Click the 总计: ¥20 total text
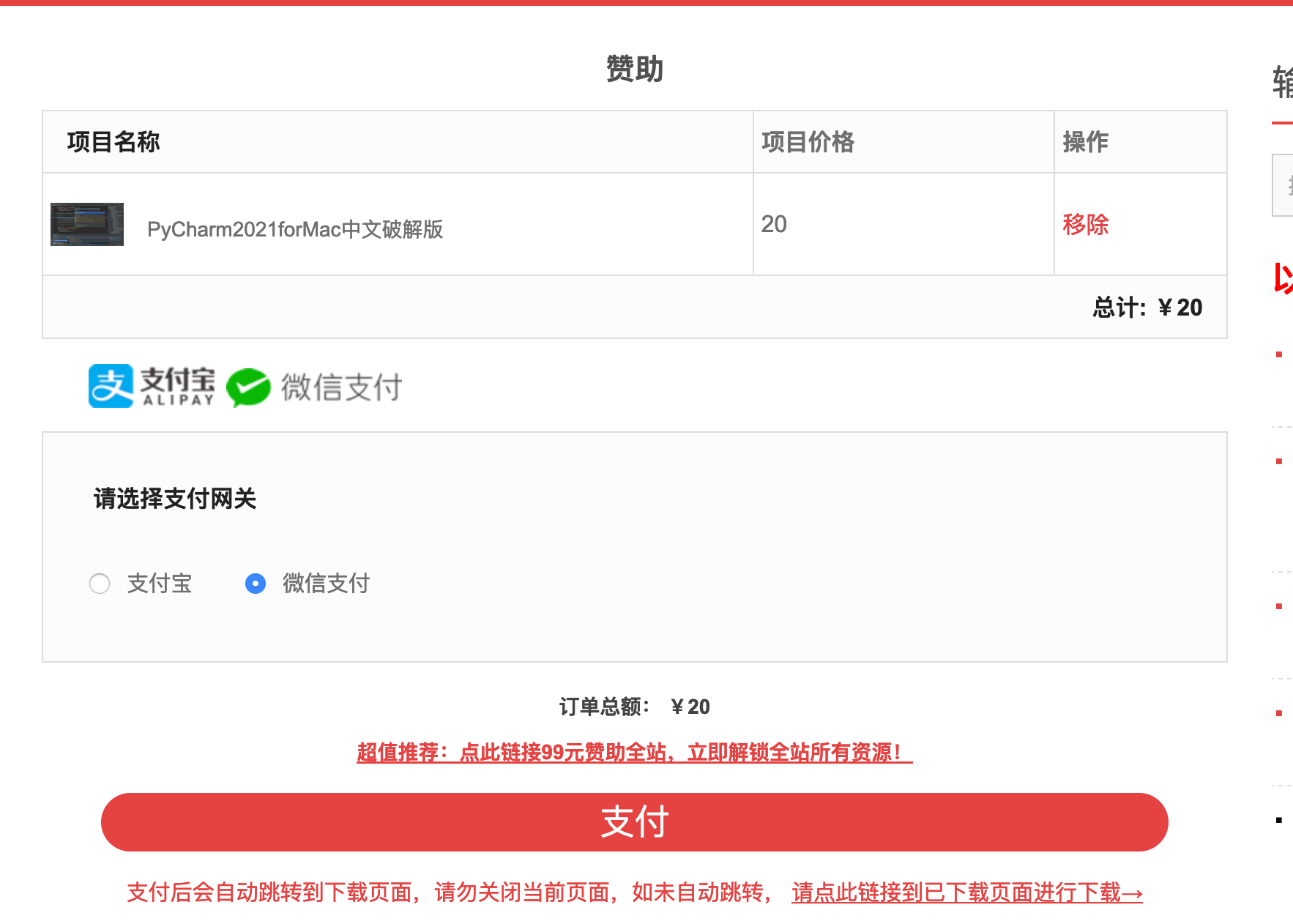1293x924 pixels. (x=1147, y=308)
